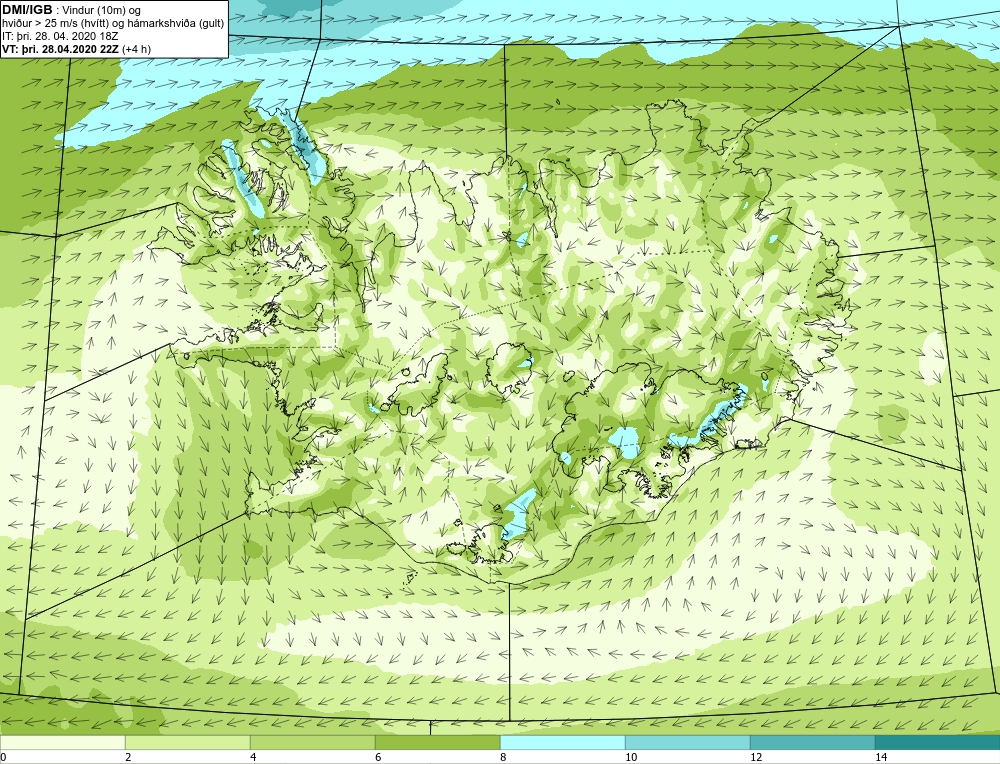
Task: Click the 'Vindur (10m) og' text
Action: coord(102,11)
